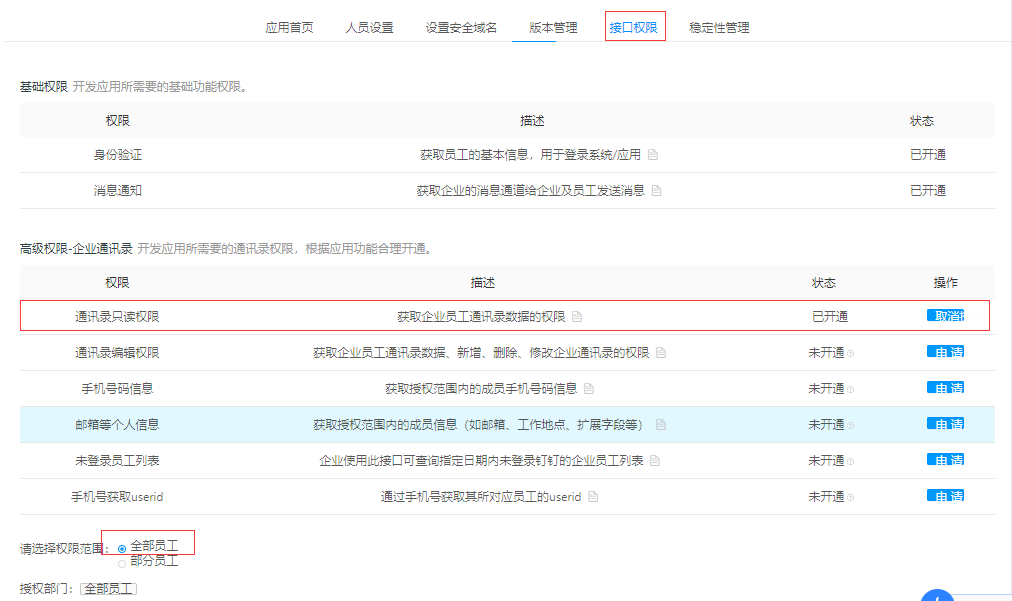The width and height of the screenshot is (1012, 601).
Task: Open doc icon for 通讯录编辑权限 description
Action: point(660,352)
